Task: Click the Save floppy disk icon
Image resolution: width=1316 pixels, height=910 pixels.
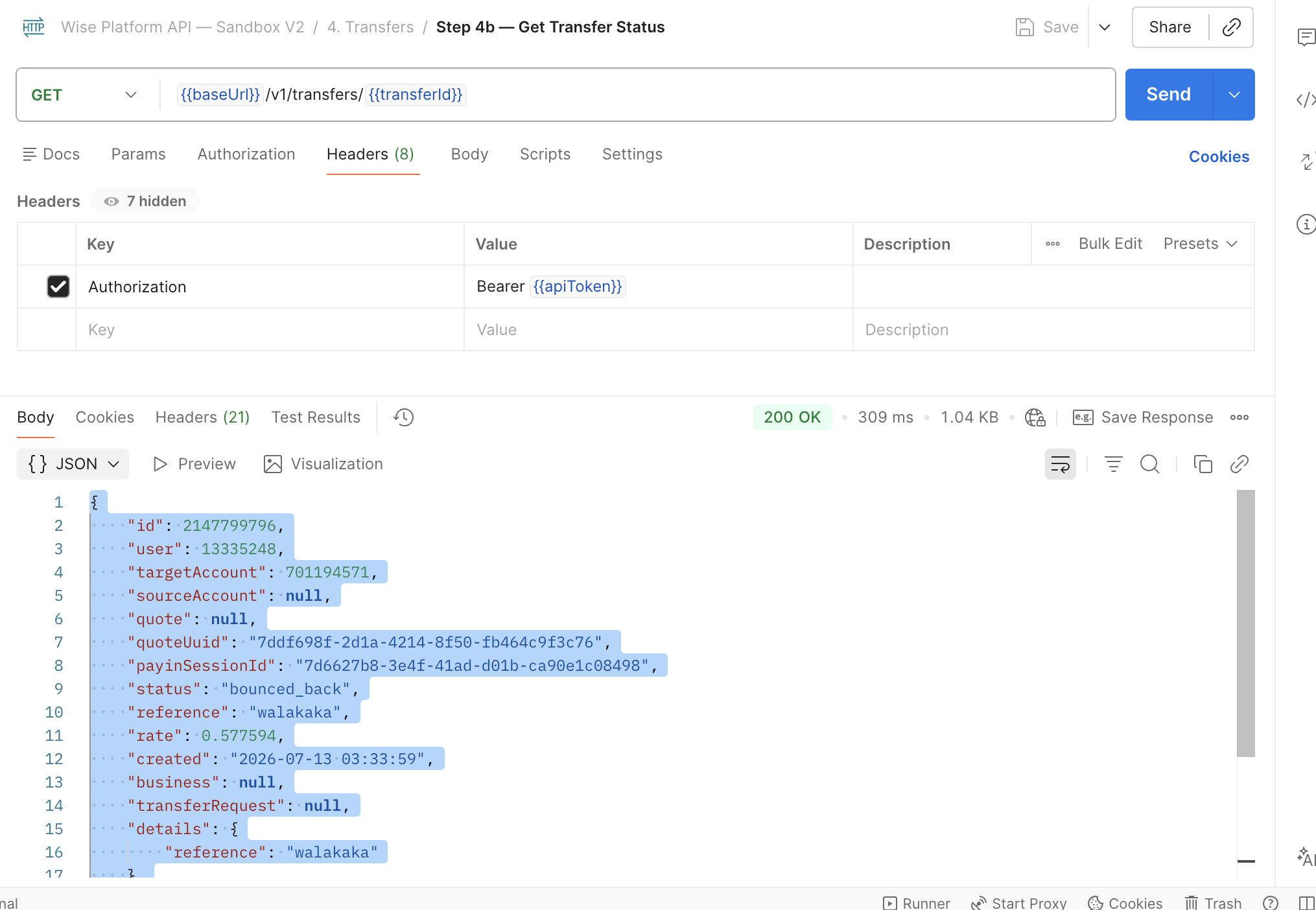Action: pyautogui.click(x=1024, y=27)
